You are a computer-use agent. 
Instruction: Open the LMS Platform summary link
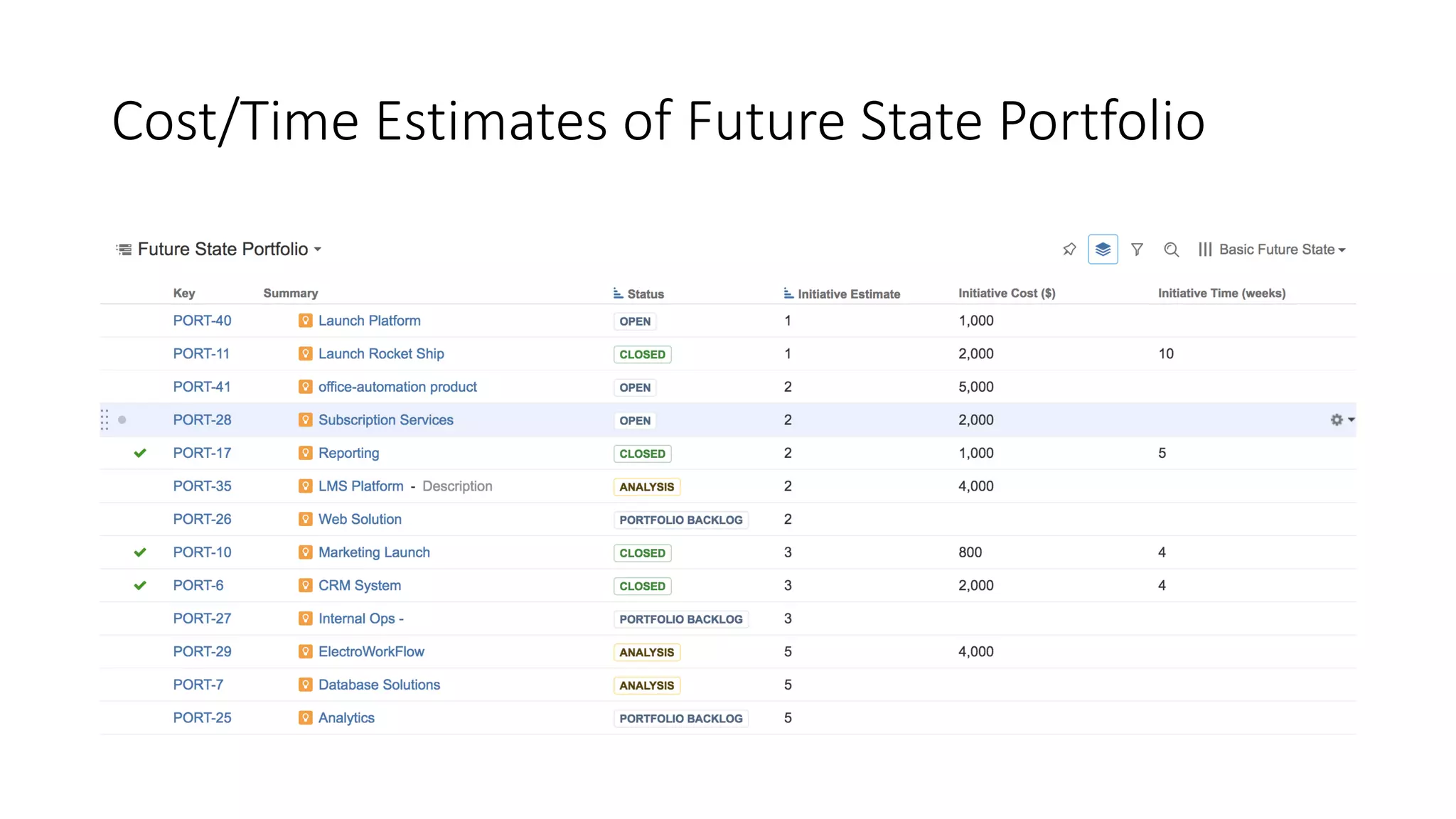tap(360, 486)
